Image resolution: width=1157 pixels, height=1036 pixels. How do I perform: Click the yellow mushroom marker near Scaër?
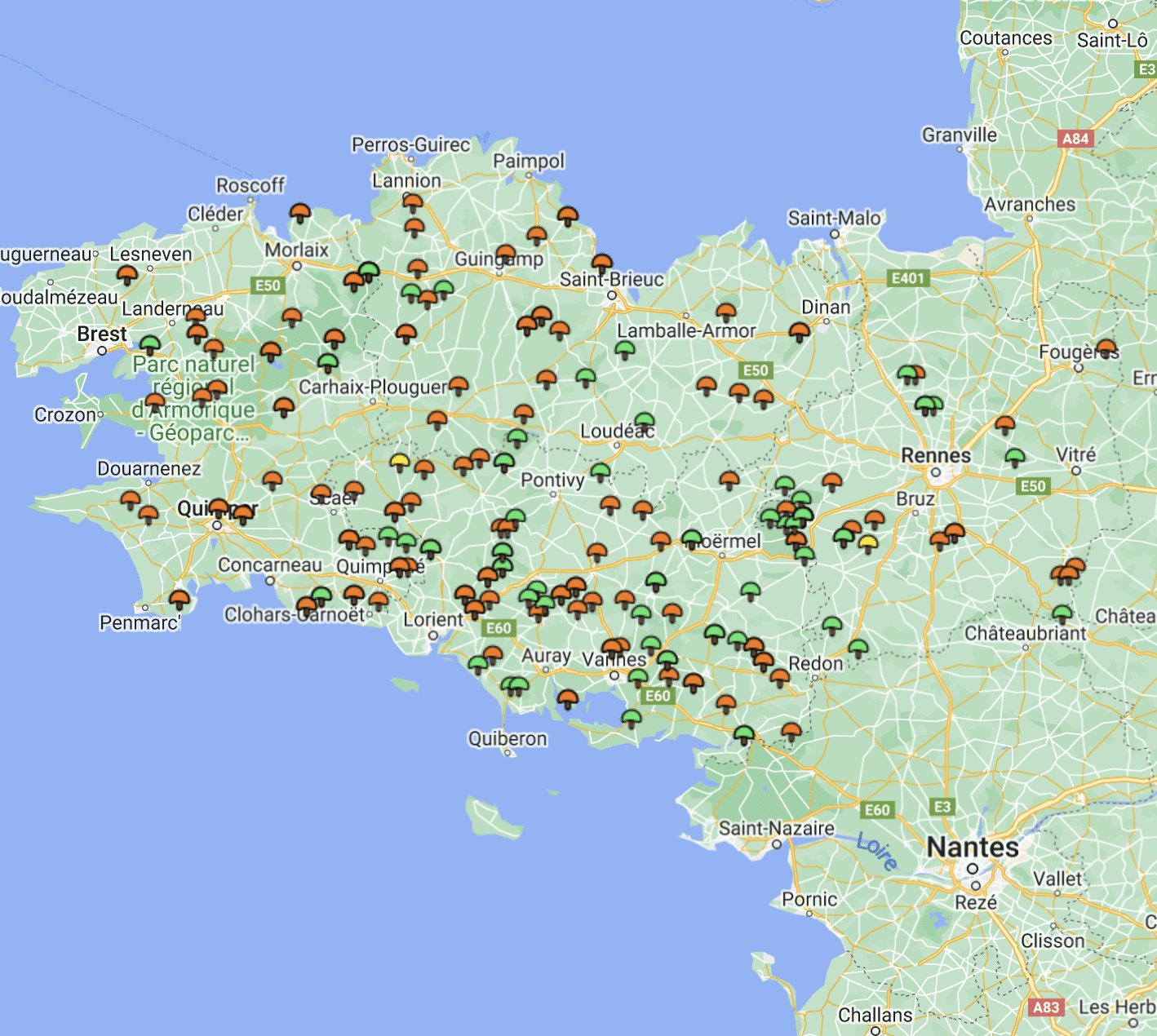[x=399, y=463]
